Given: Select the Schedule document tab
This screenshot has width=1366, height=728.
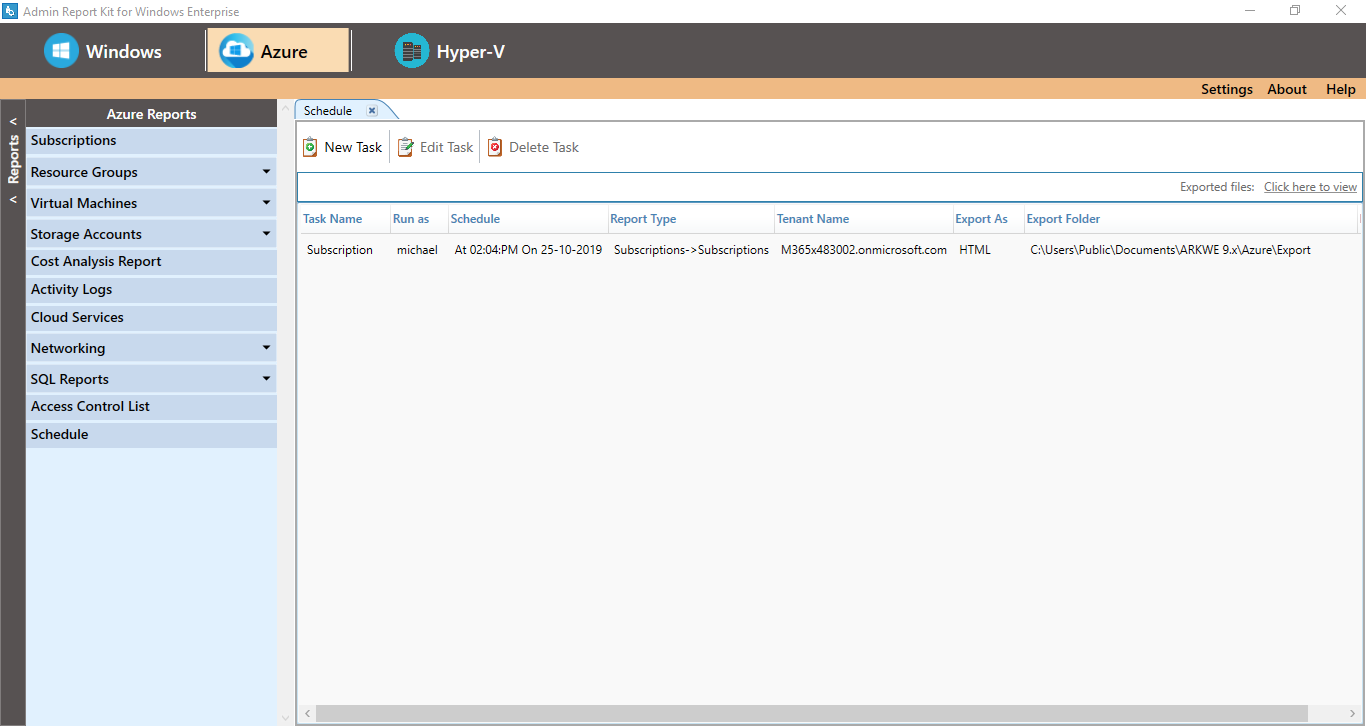Looking at the screenshot, I should tap(328, 111).
